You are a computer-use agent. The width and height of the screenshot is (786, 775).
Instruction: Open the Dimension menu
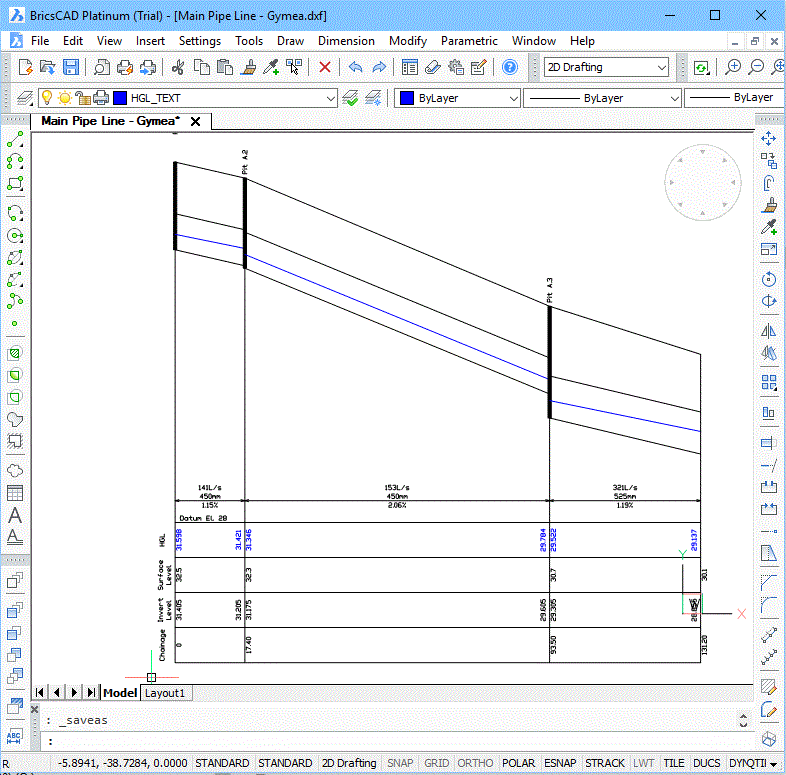346,41
